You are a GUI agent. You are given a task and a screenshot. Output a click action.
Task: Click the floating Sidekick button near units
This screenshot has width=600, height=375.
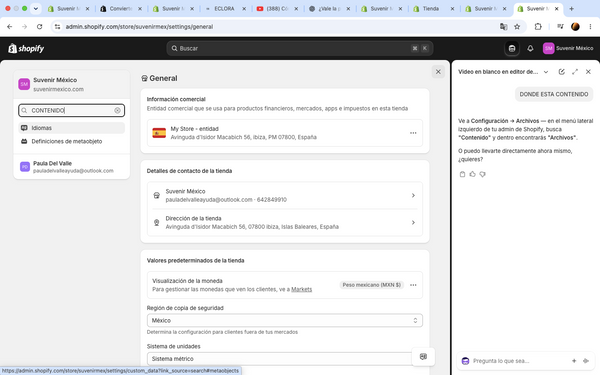[x=423, y=357]
